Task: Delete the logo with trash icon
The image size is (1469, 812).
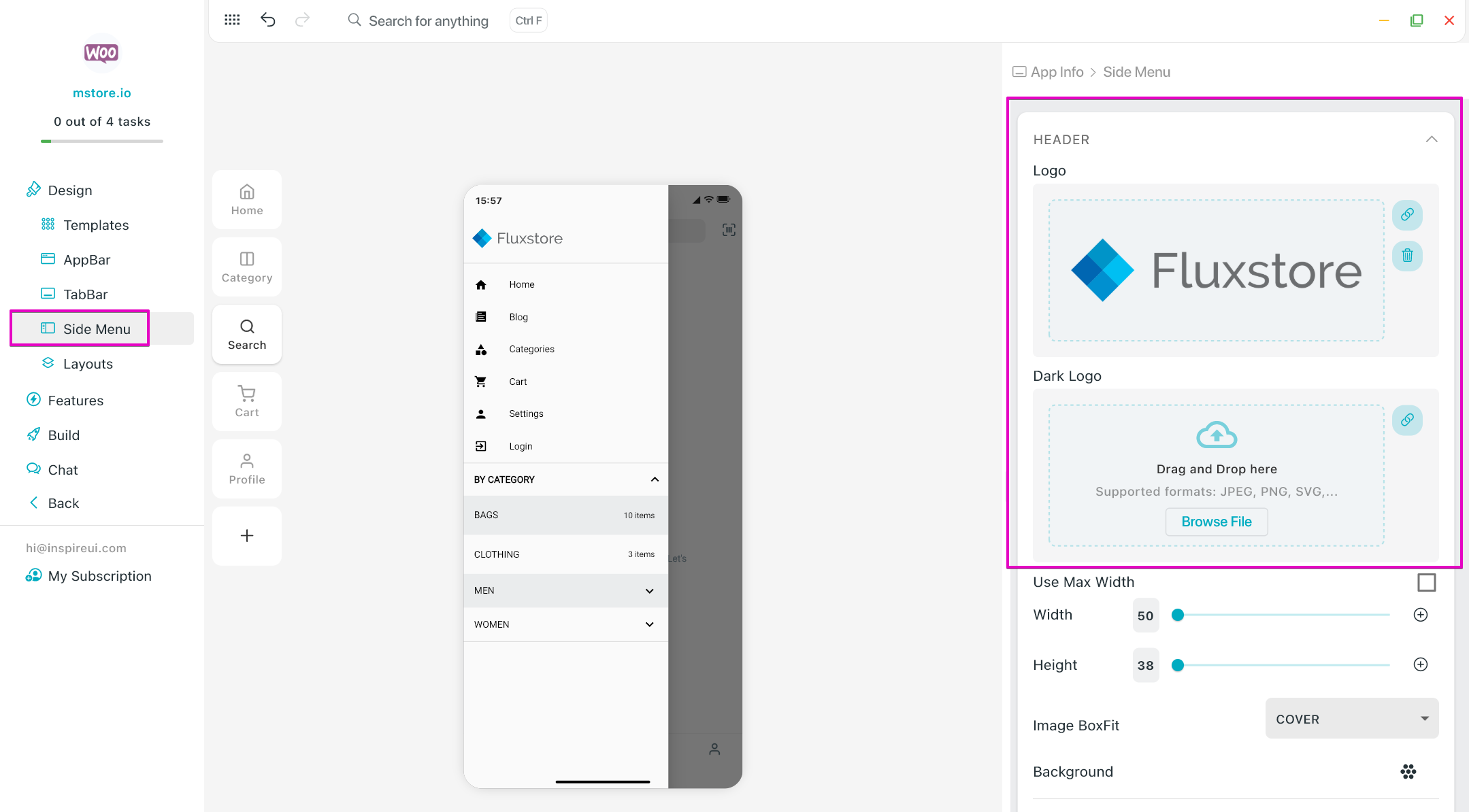Action: (1407, 256)
